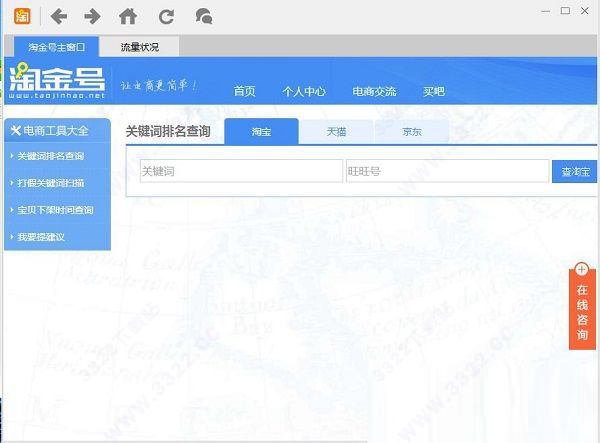Click the 关键词排名查询 page heading
Viewport: 600px width, 443px height.
click(x=168, y=131)
